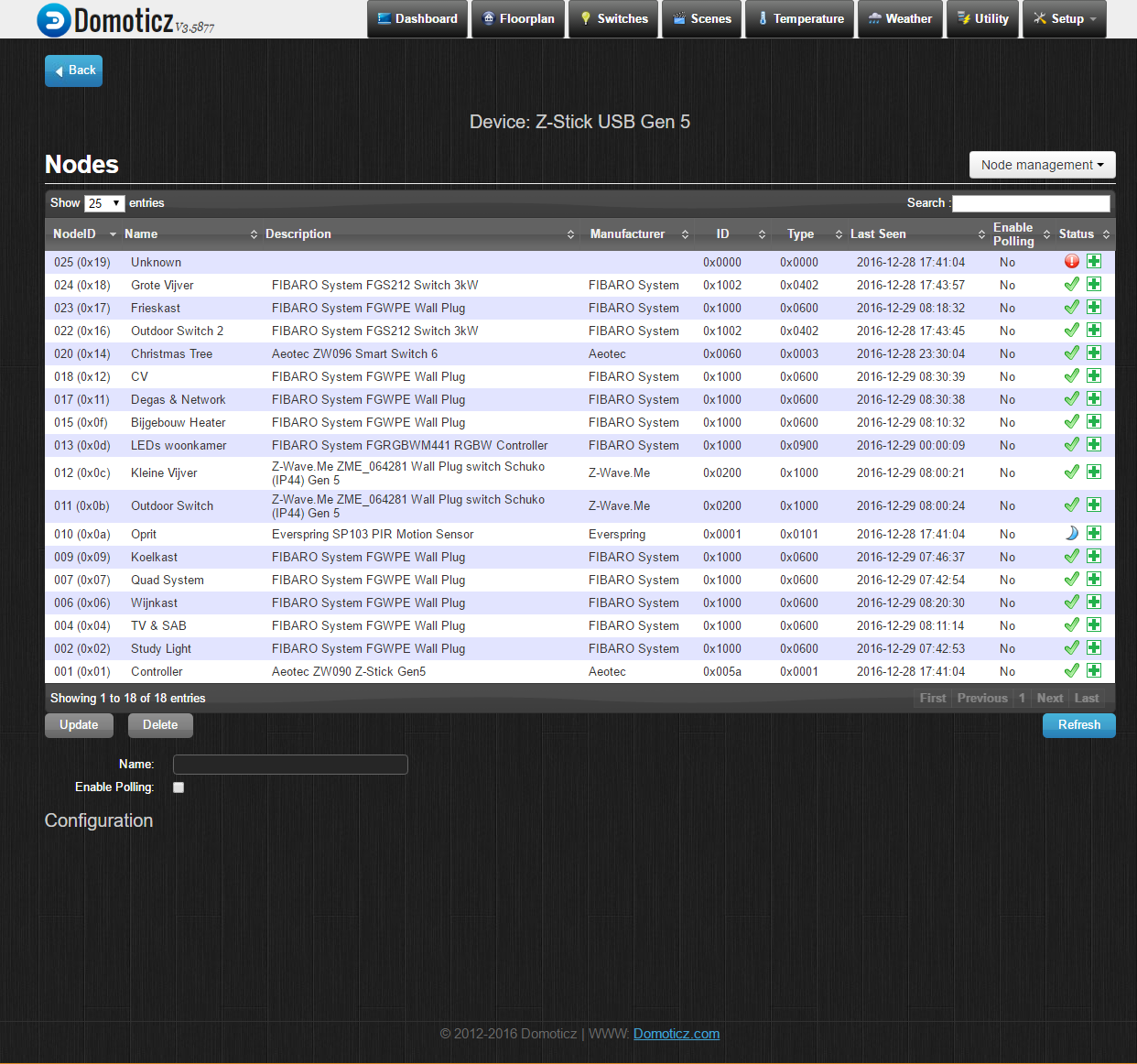1137x1064 pixels.
Task: Go to the Scenes page
Action: tap(701, 19)
